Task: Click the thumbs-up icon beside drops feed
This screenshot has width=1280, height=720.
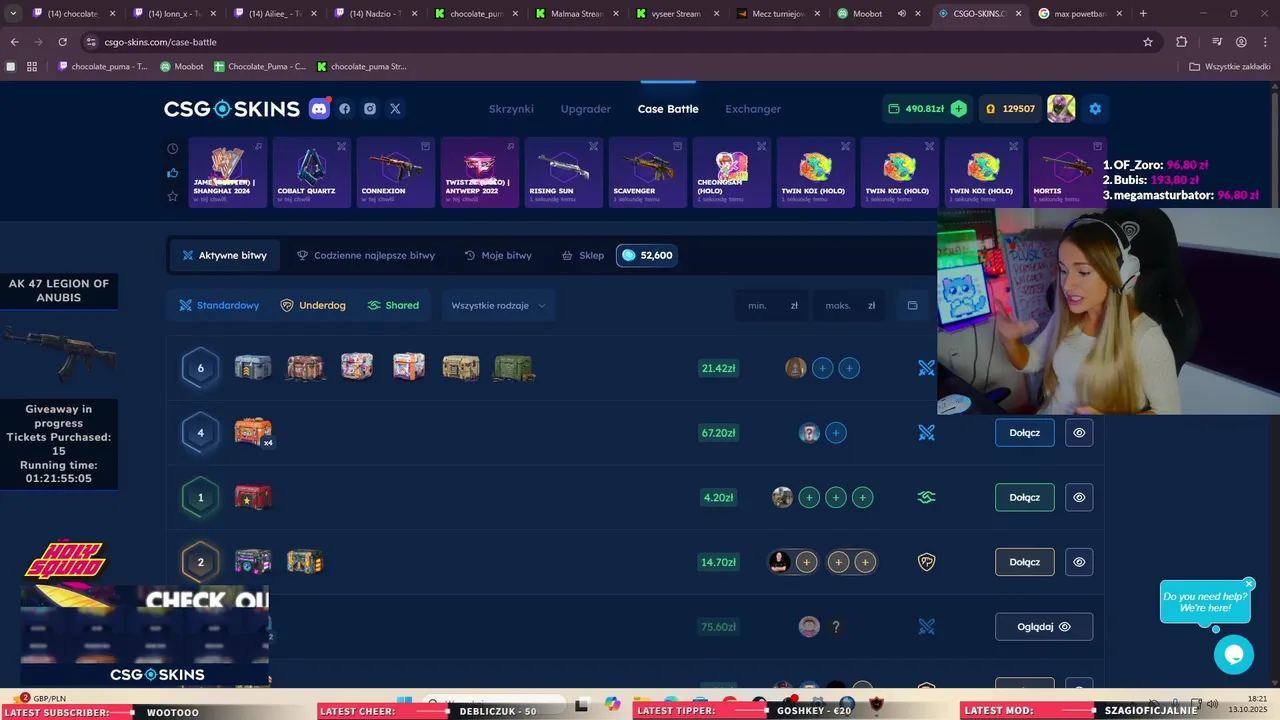Action: [x=172, y=172]
